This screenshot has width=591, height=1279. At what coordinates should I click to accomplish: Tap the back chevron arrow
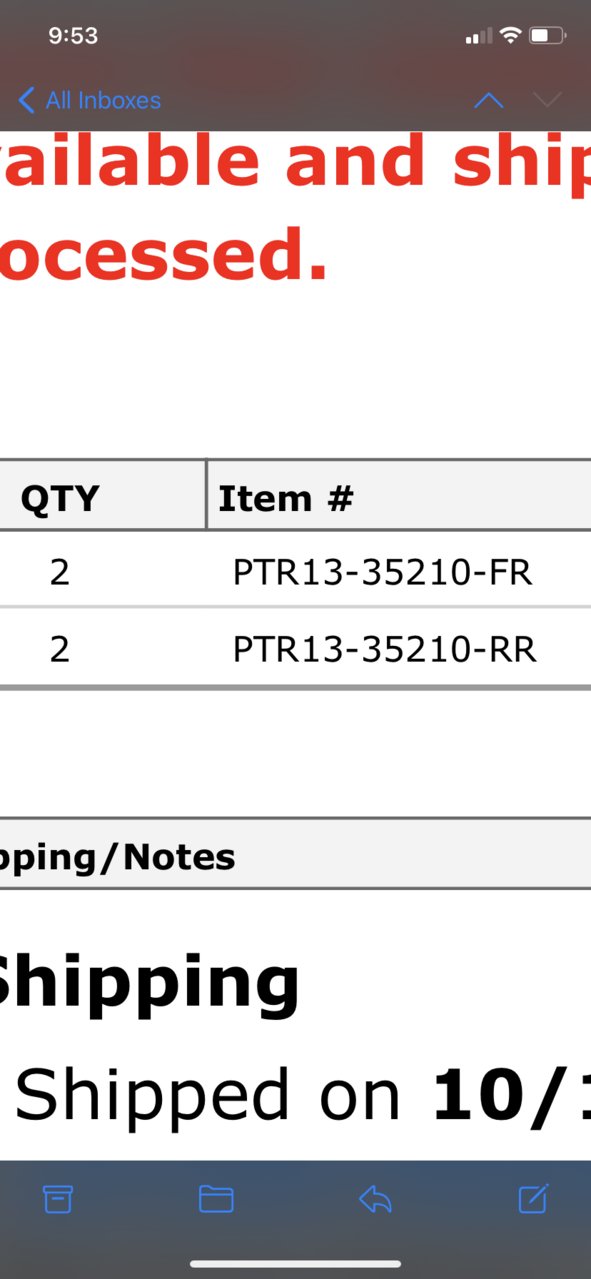(27, 100)
